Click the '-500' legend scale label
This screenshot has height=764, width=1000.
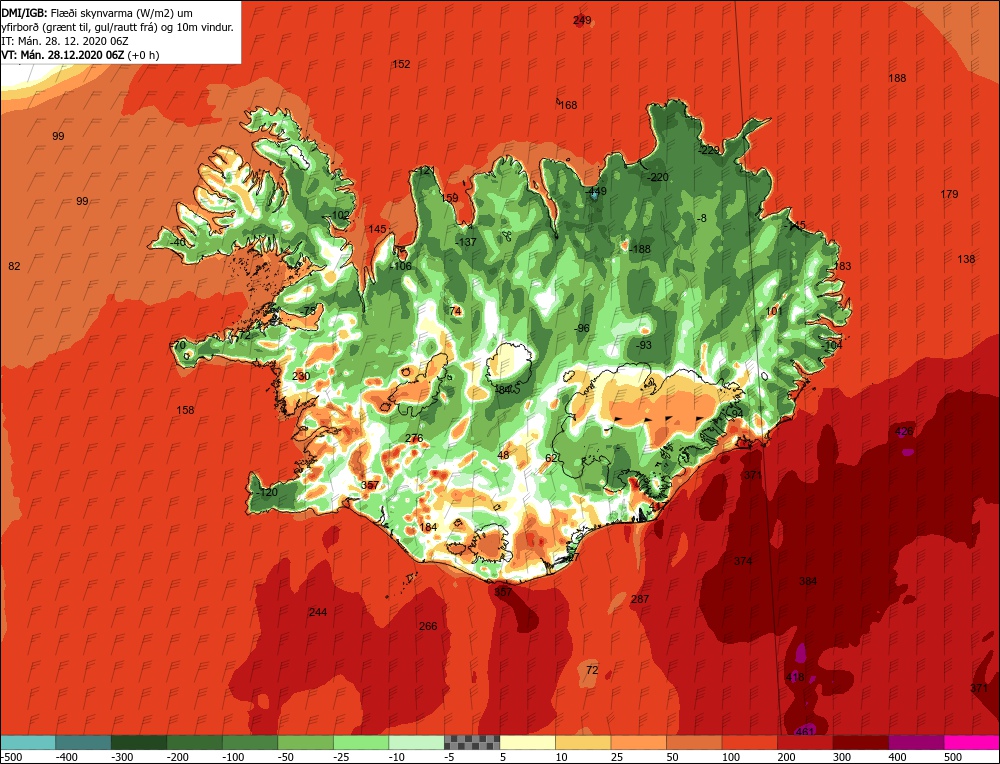point(11,757)
